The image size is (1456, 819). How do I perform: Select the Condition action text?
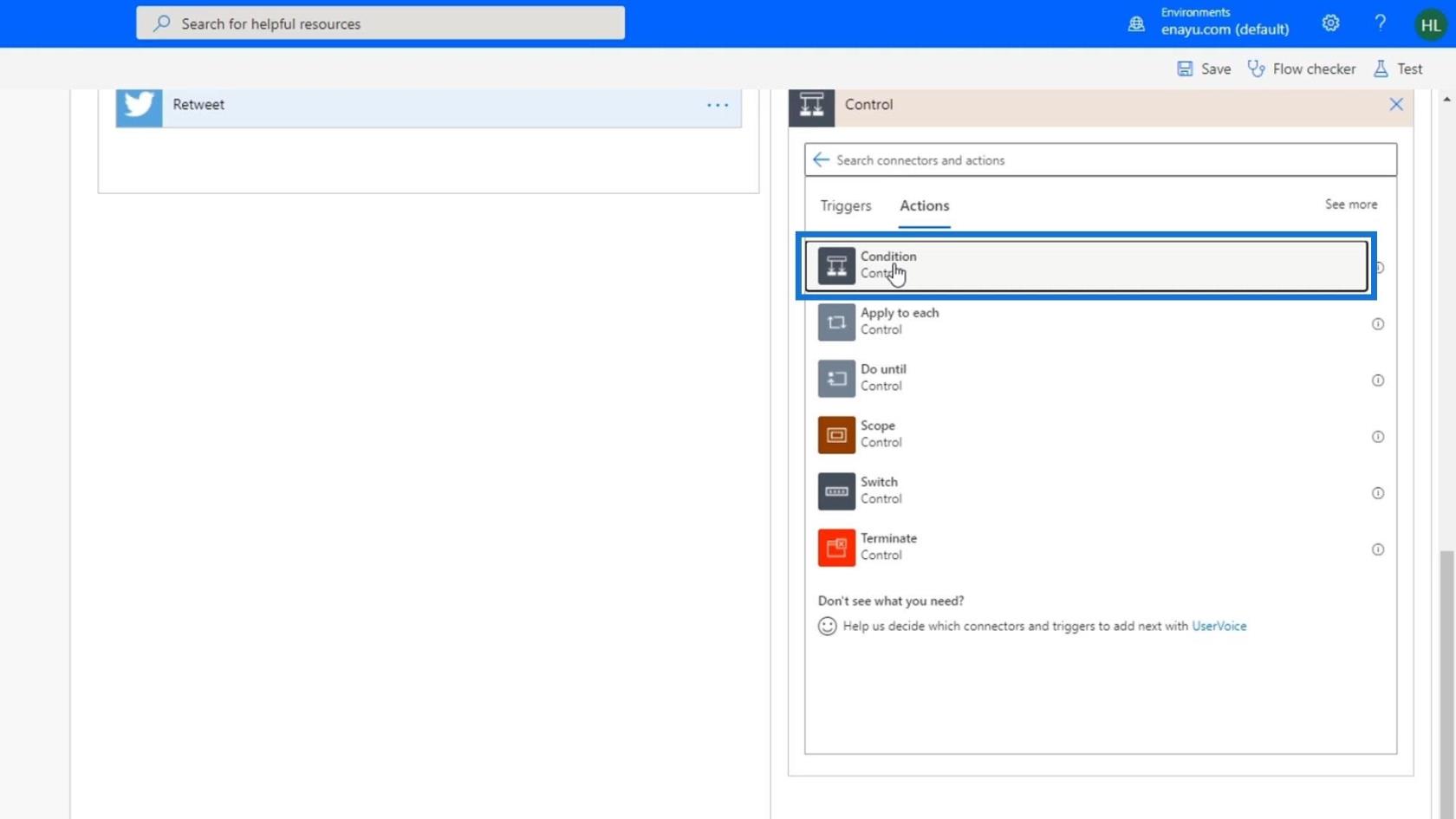coord(888,257)
